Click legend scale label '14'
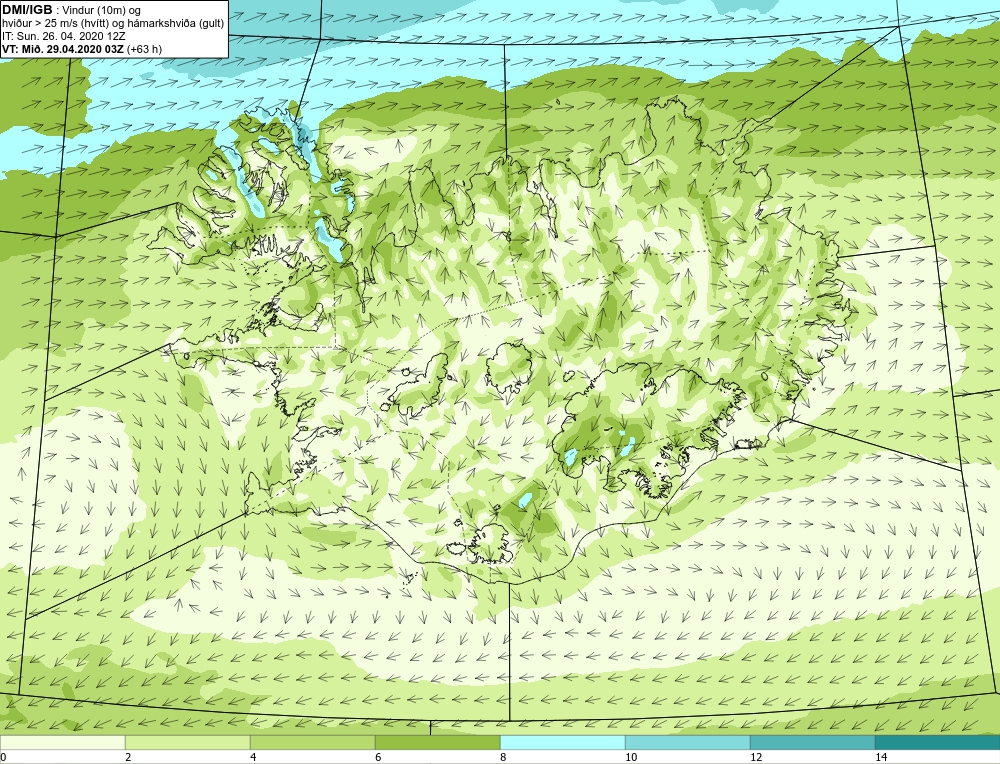 click(x=881, y=757)
